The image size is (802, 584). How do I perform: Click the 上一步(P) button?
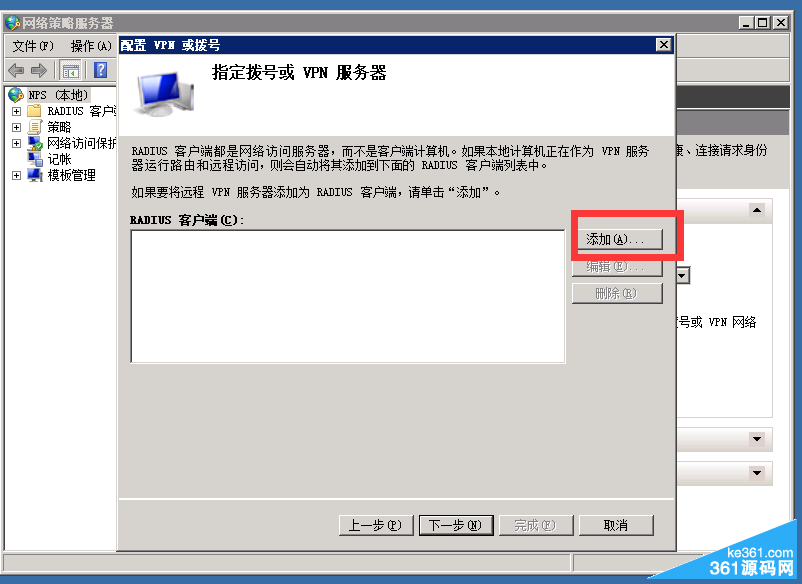point(376,525)
